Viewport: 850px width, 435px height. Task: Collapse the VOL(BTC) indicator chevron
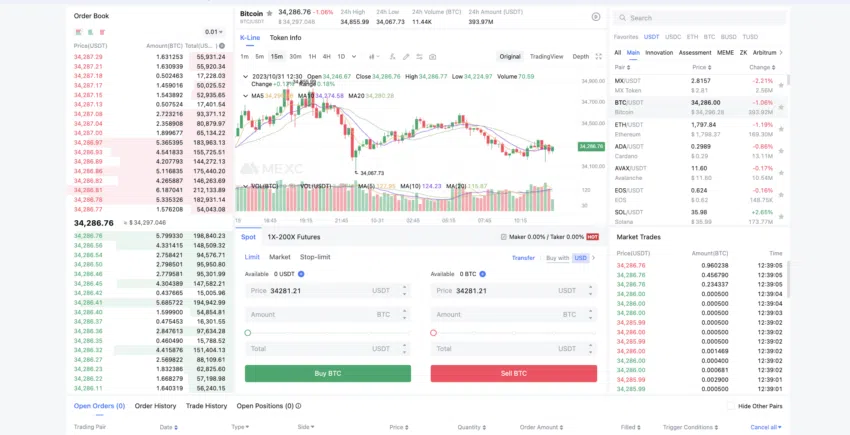pos(246,186)
